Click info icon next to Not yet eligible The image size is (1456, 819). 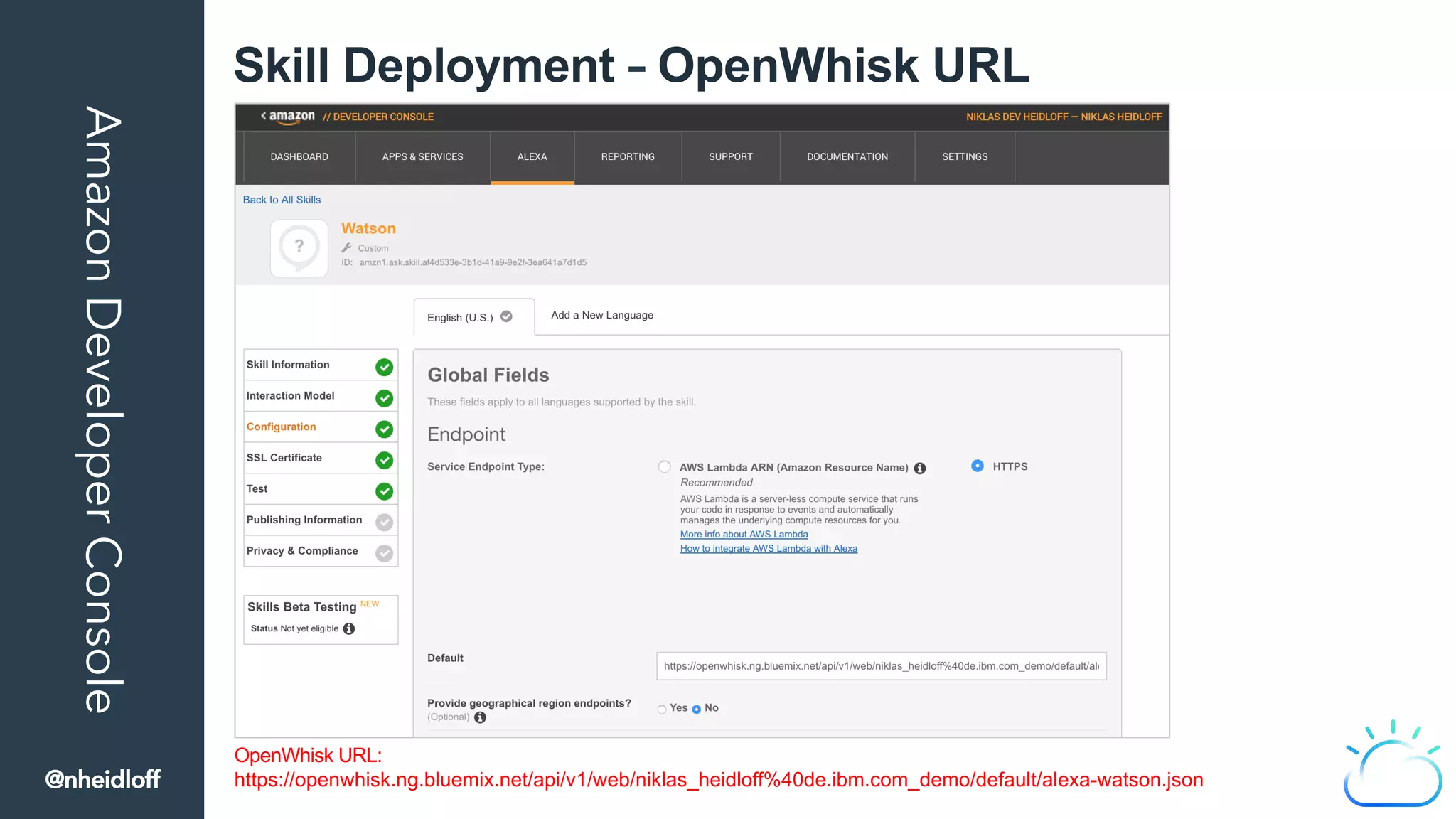[349, 628]
